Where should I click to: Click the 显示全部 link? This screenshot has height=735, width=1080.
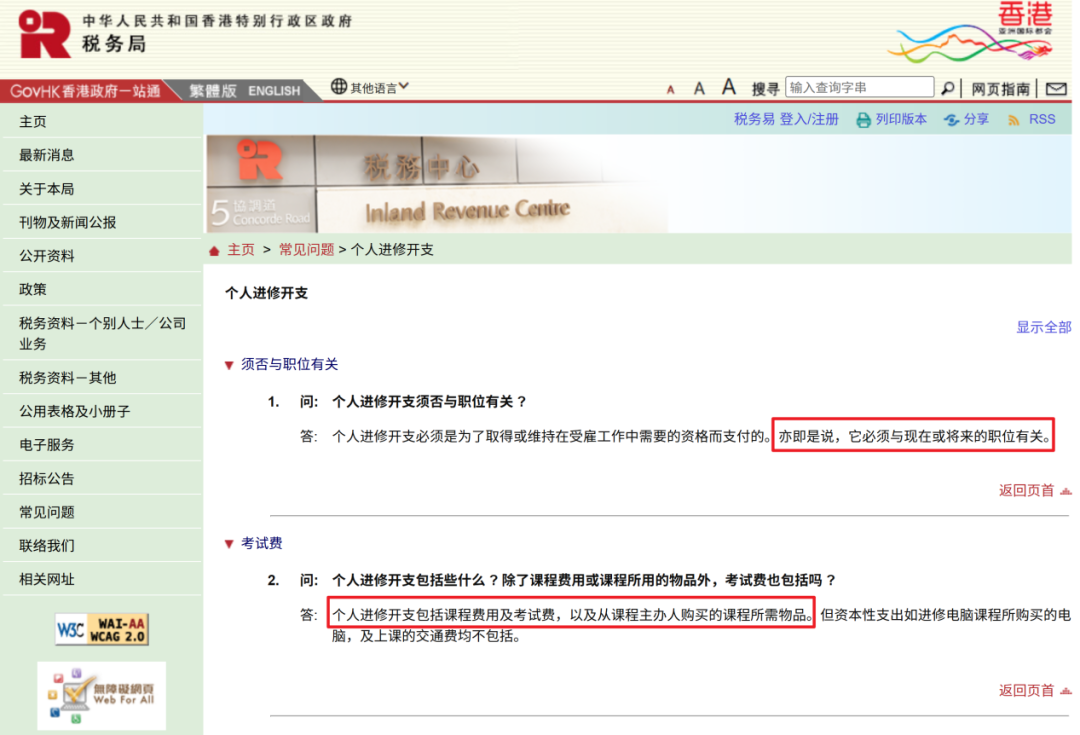point(1043,327)
